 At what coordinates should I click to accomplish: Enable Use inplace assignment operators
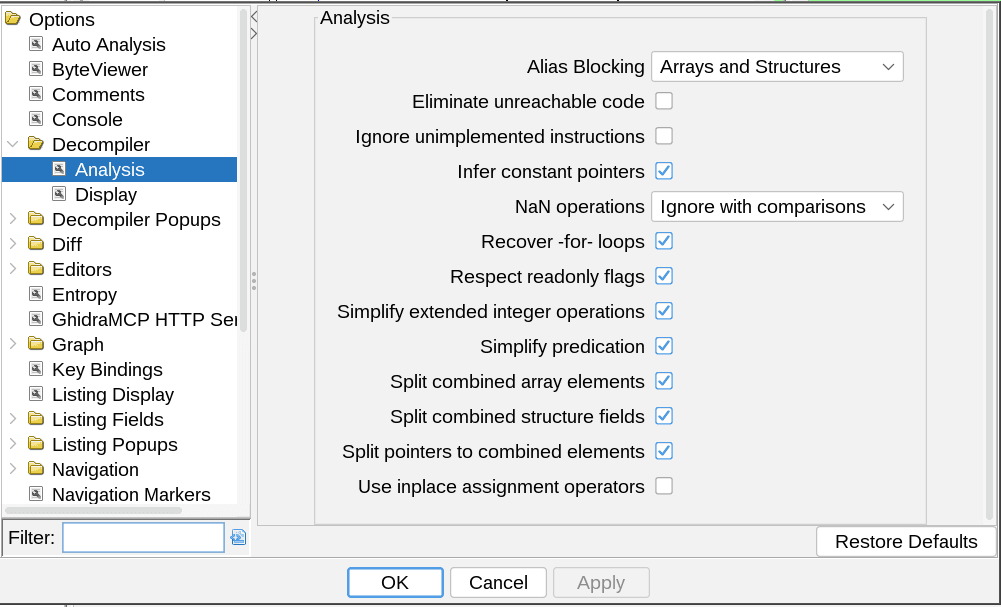click(664, 486)
